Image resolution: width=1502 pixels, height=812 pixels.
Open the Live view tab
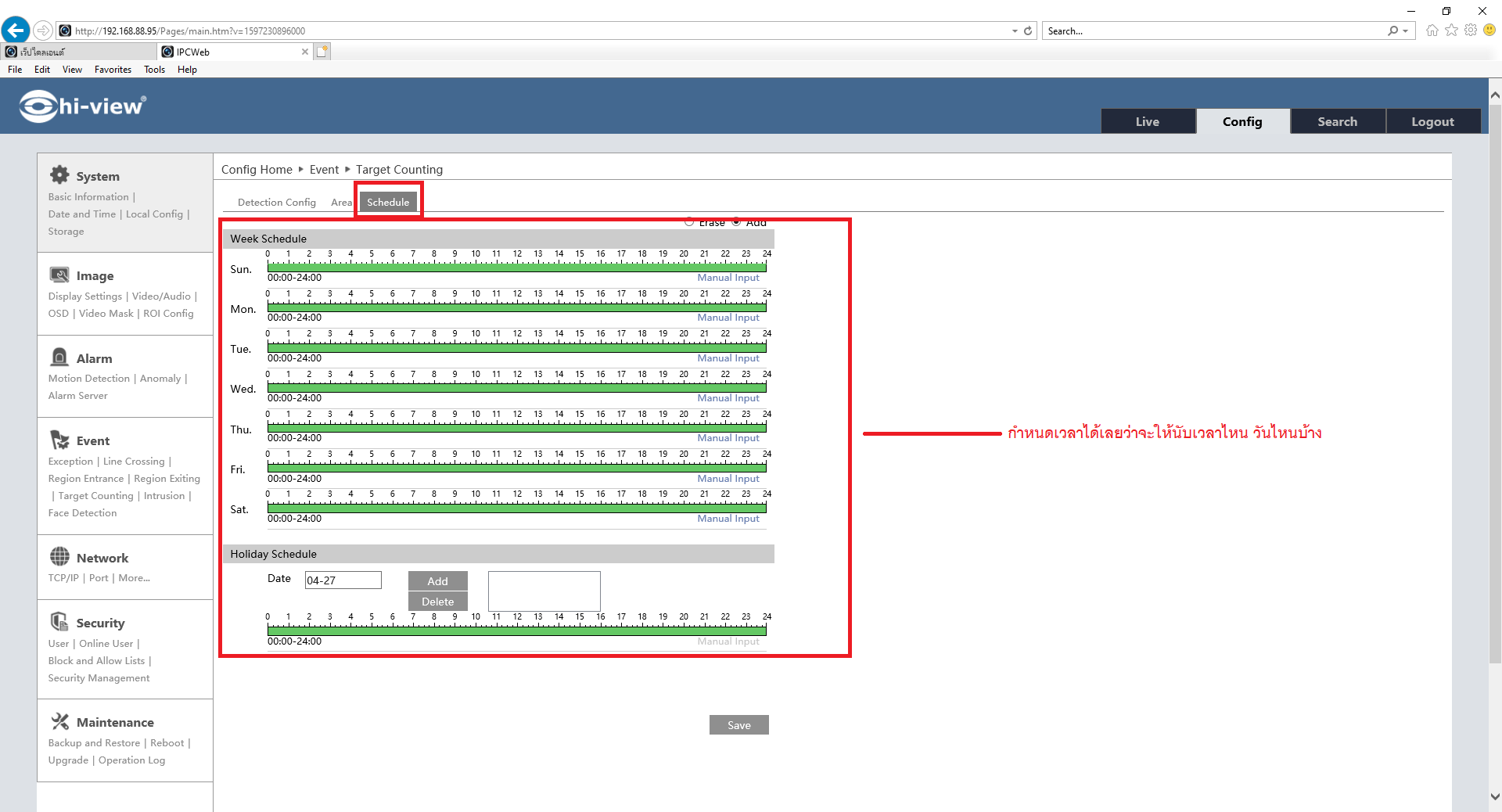tap(1148, 122)
